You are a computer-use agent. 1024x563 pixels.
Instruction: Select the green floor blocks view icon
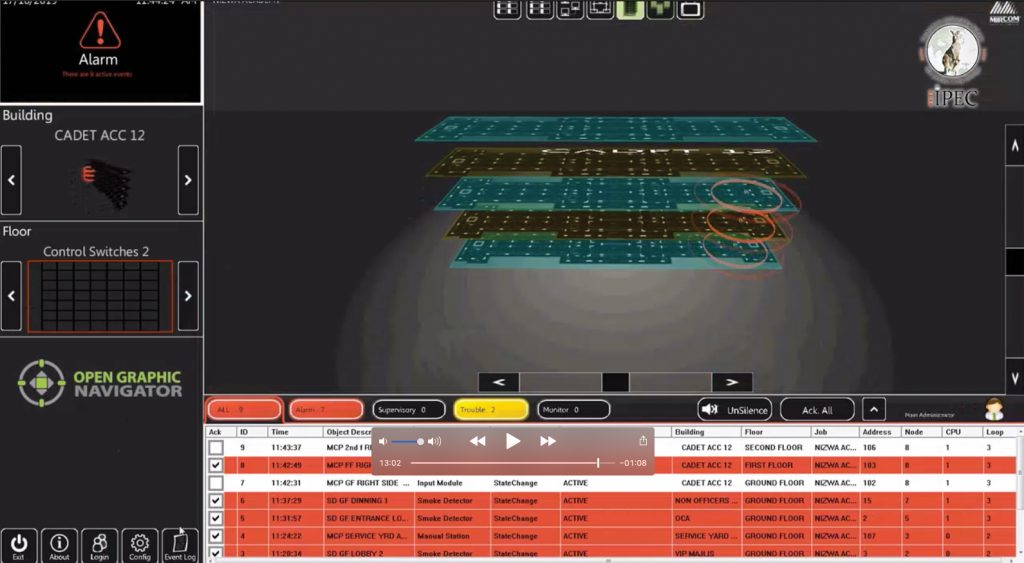(660, 9)
